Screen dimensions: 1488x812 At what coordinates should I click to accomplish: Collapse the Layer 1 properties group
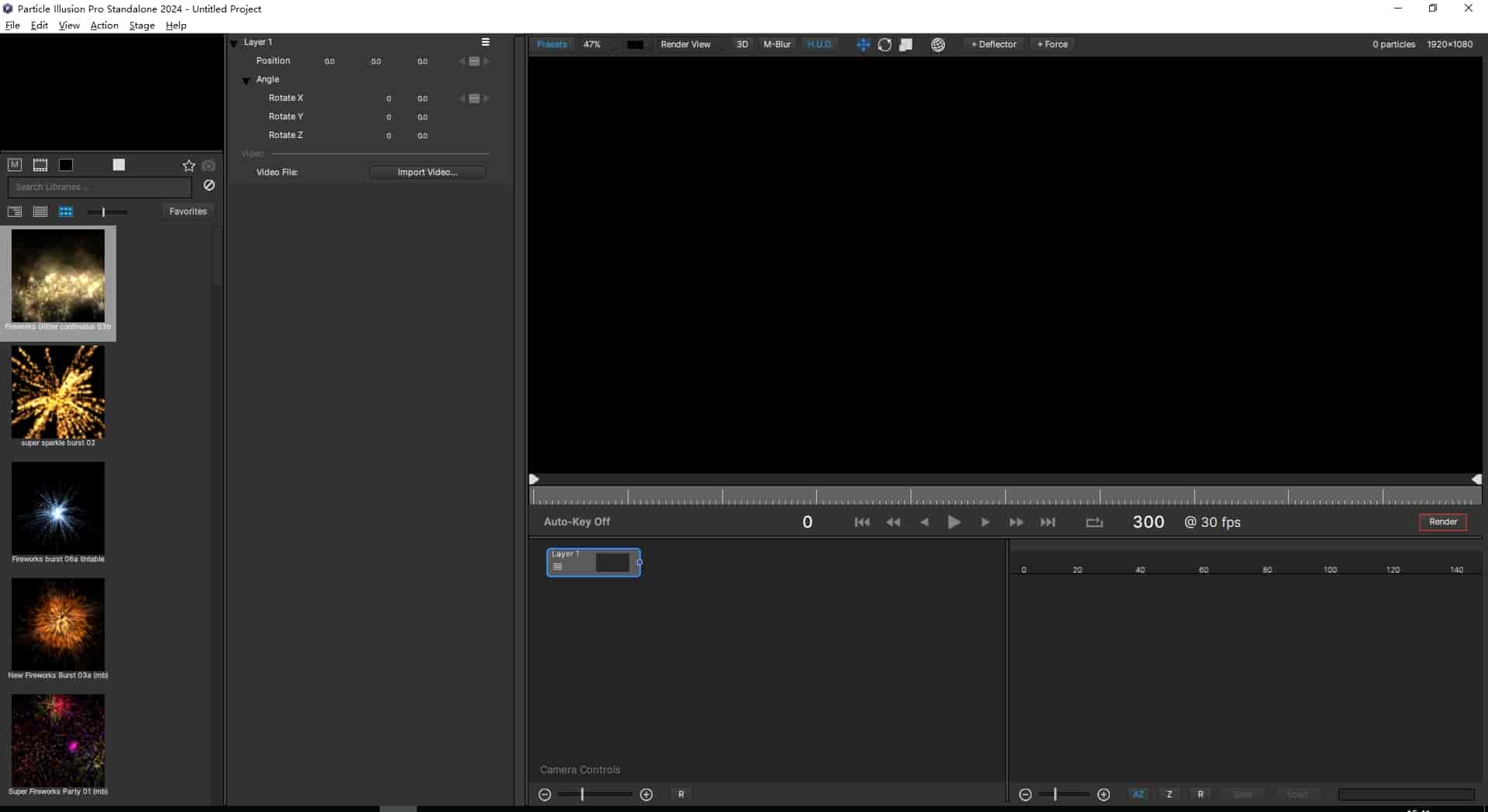point(234,42)
